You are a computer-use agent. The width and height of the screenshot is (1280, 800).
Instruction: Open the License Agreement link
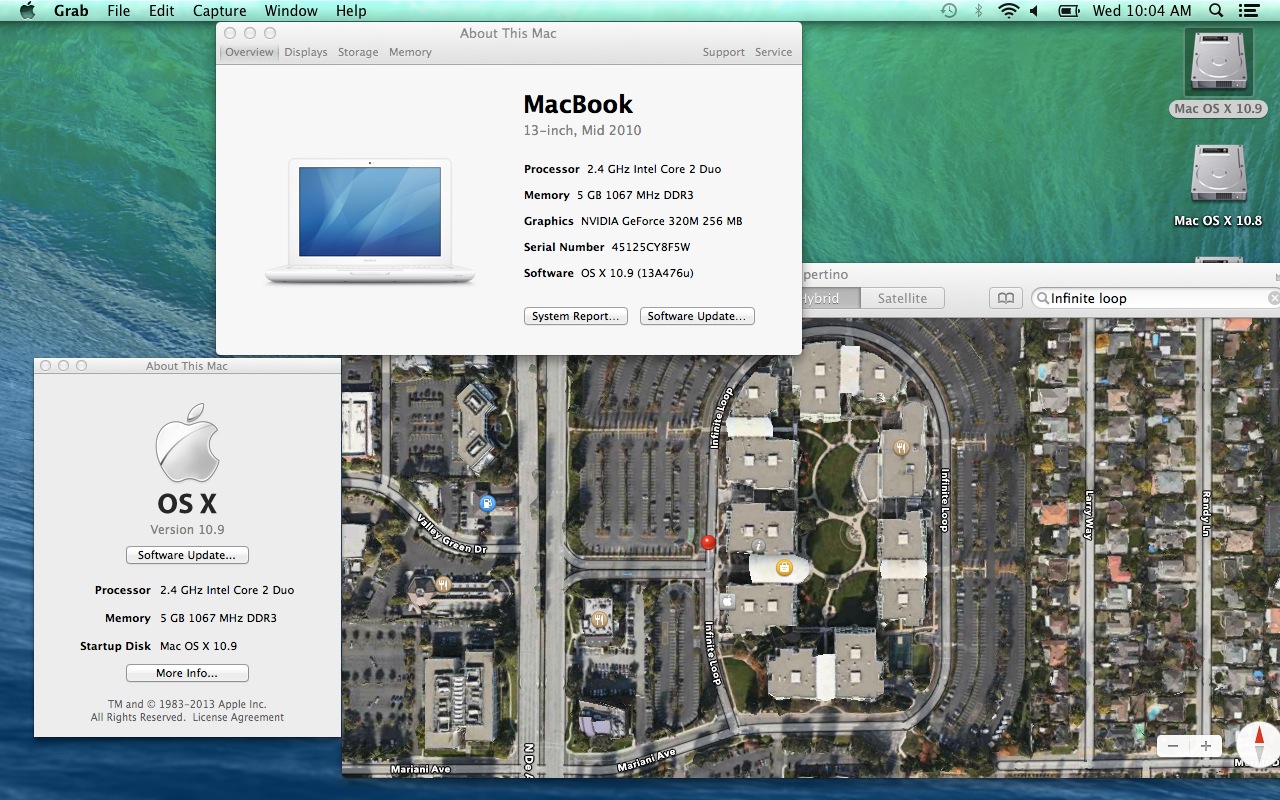(x=238, y=717)
